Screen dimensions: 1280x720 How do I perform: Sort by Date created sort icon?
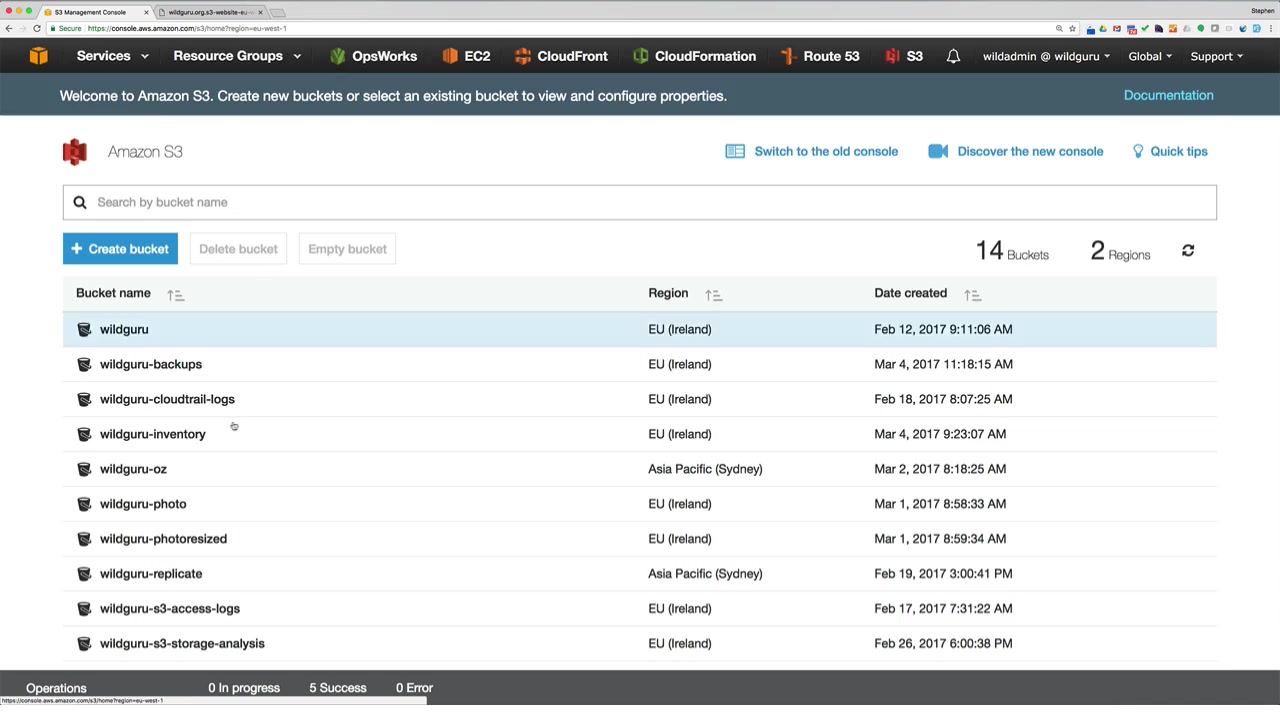[972, 294]
